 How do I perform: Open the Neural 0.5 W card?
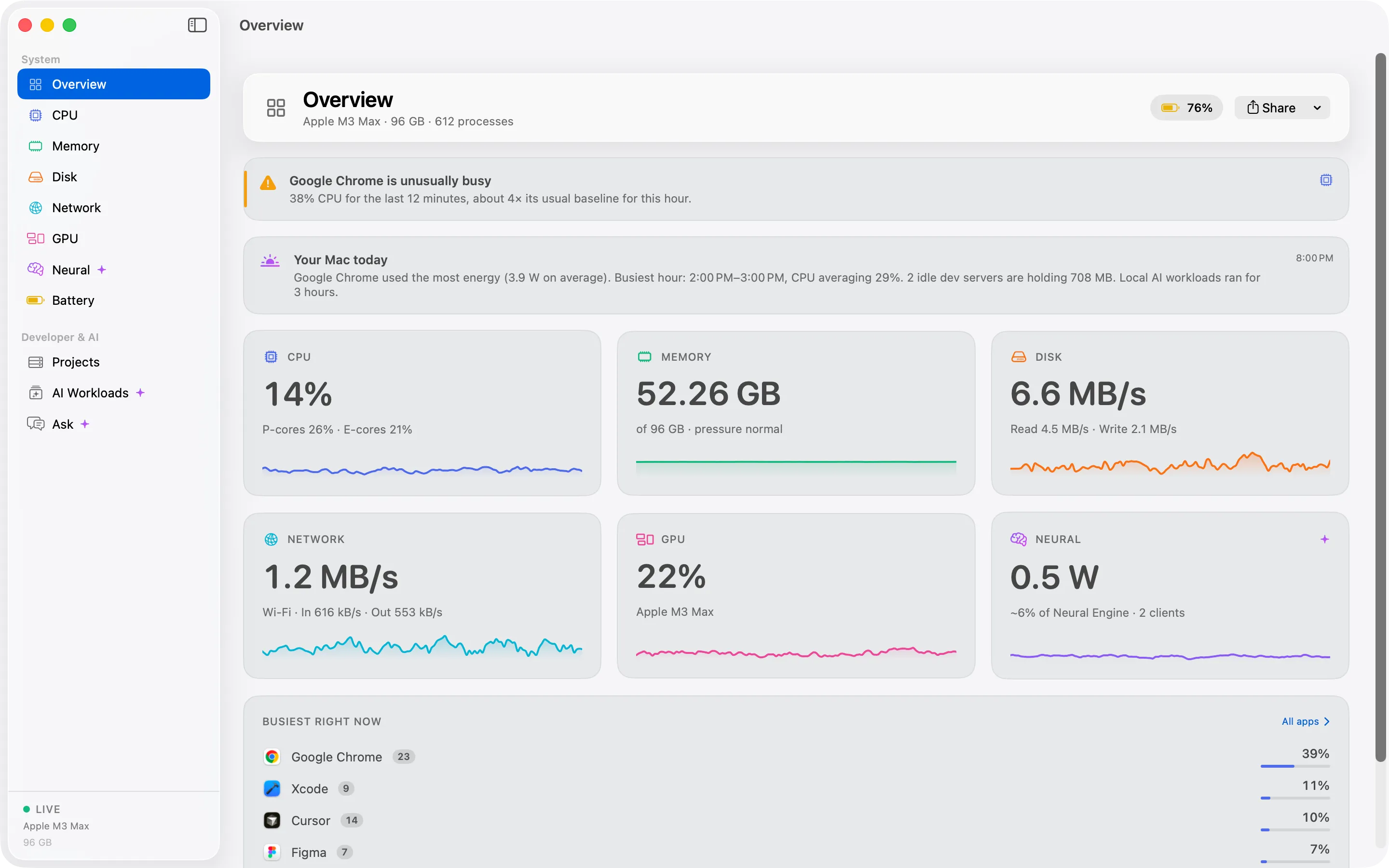[x=1170, y=596]
